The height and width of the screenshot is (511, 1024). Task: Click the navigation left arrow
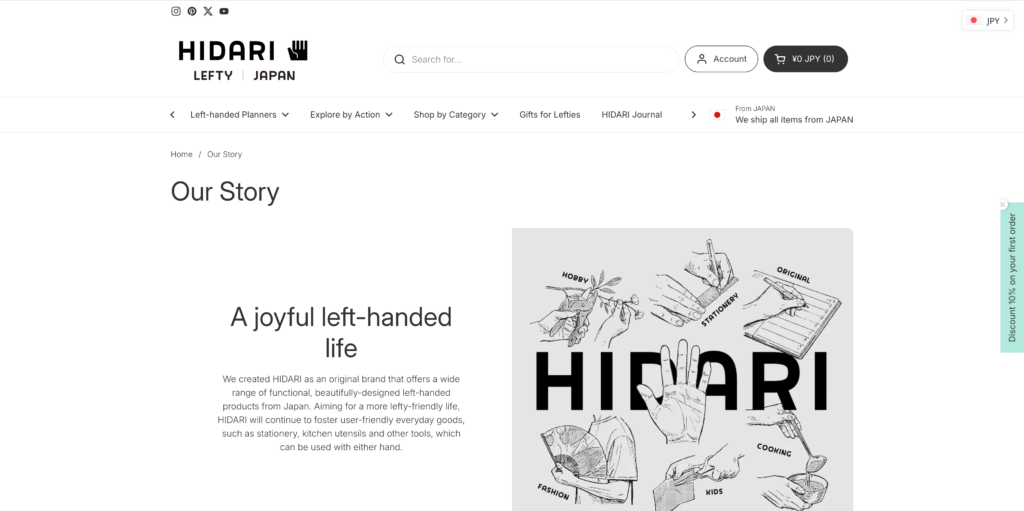[172, 114]
